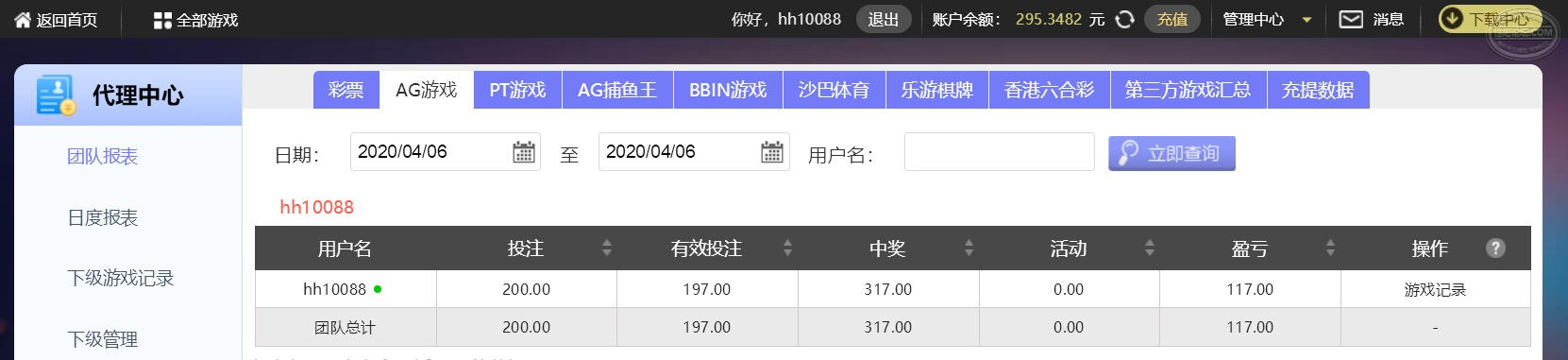Click the 197.00 value in 团队总计 row
This screenshot has height=360, width=1568.
[706, 327]
